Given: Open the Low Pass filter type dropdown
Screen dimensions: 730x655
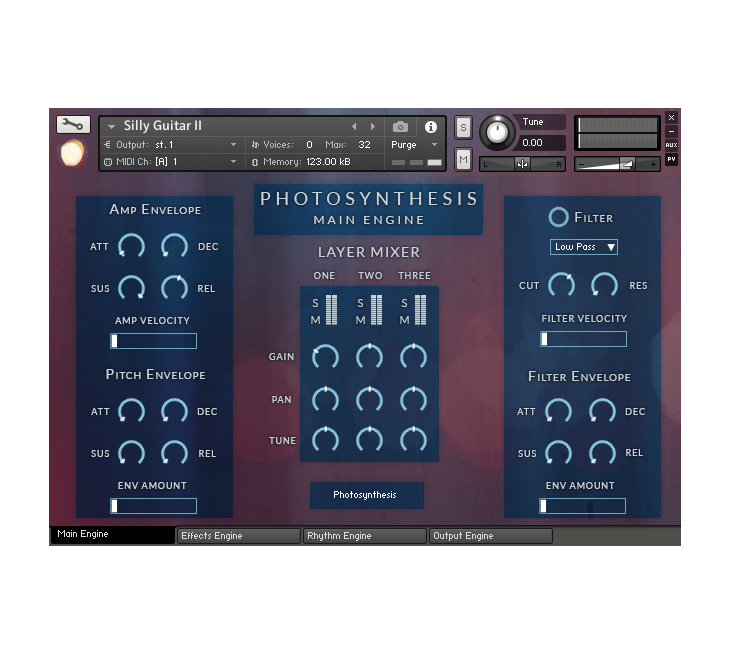Looking at the screenshot, I should (584, 247).
